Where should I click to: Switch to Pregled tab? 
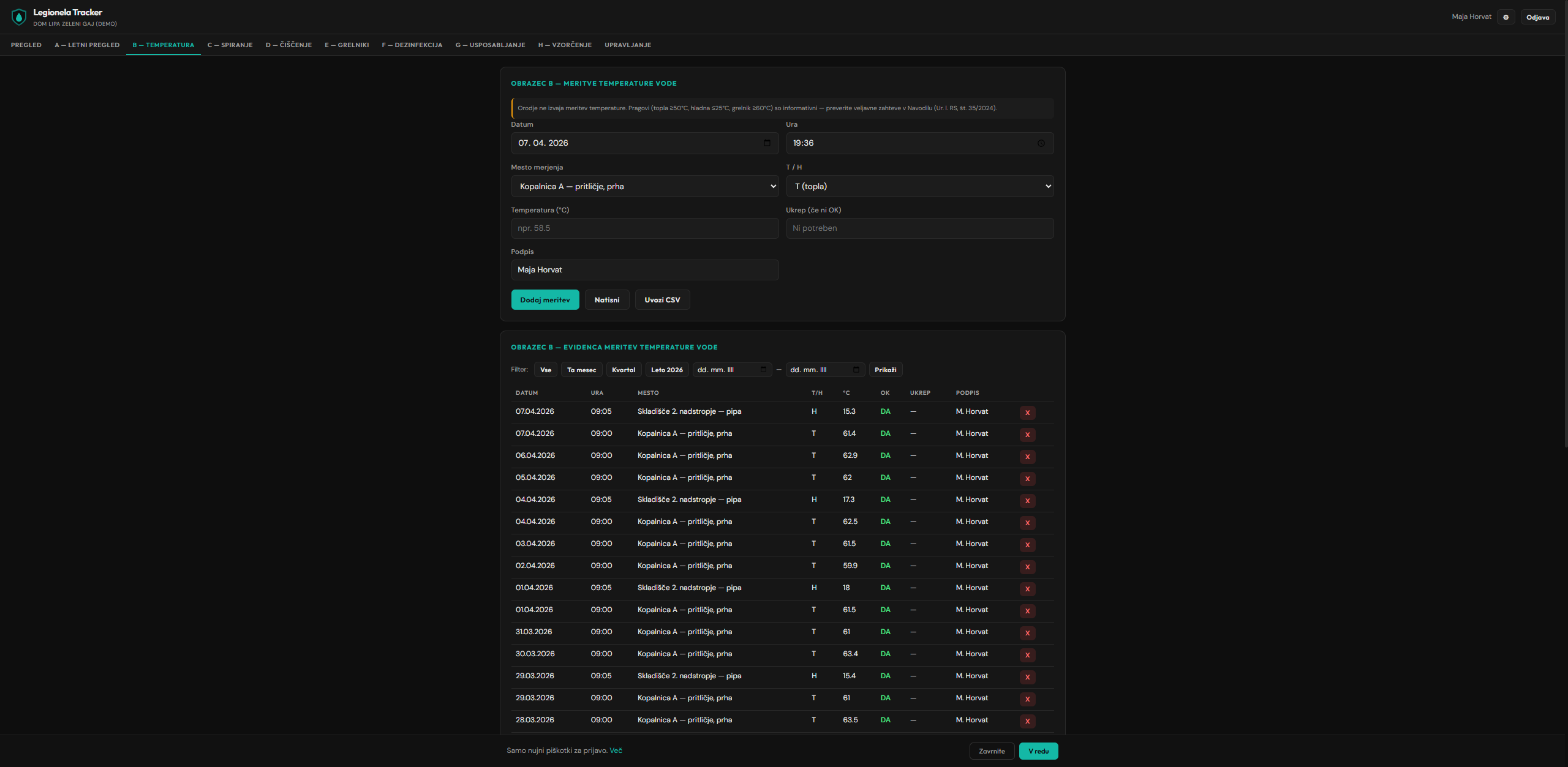point(26,45)
